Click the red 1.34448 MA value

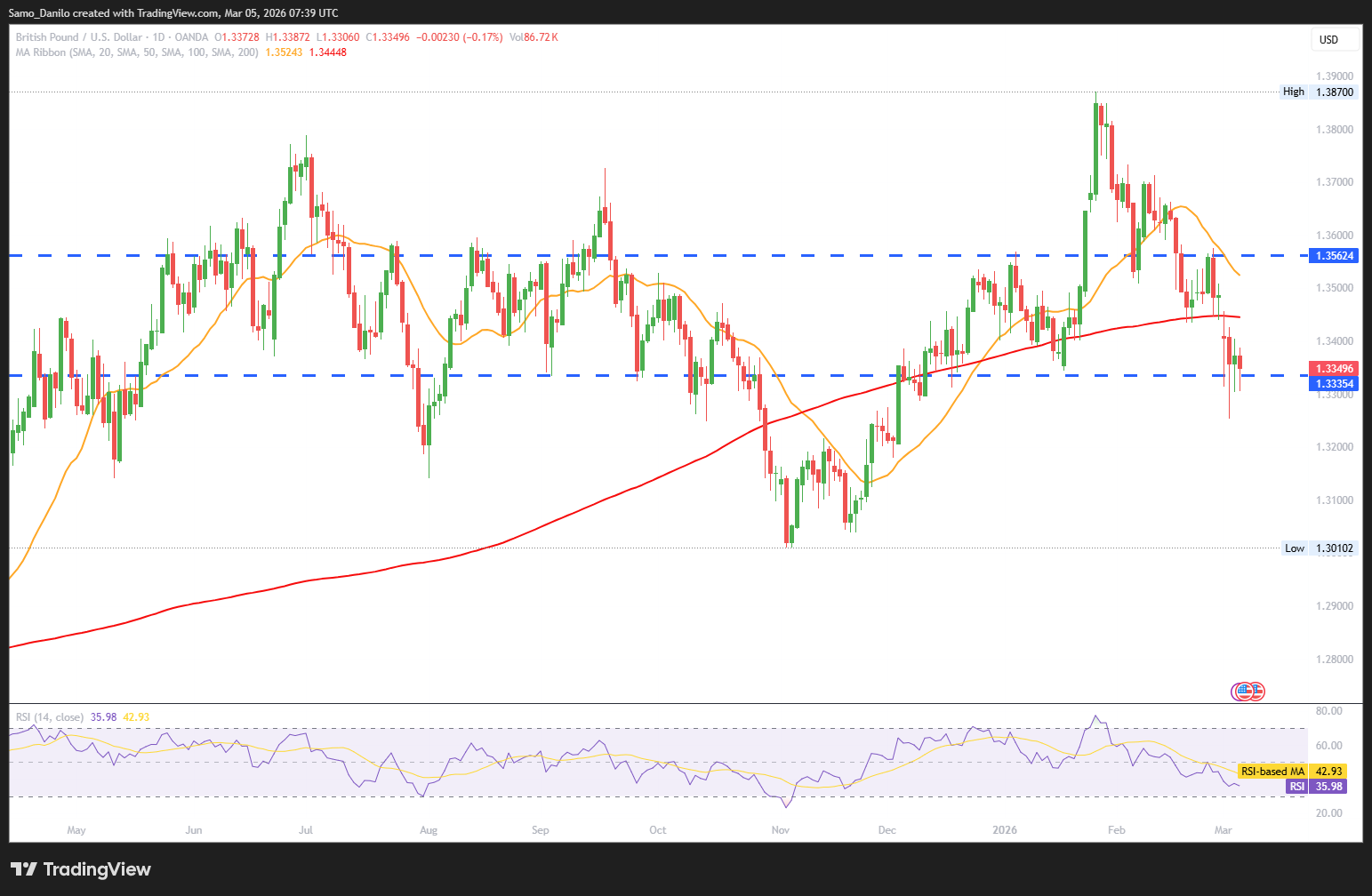pos(328,52)
